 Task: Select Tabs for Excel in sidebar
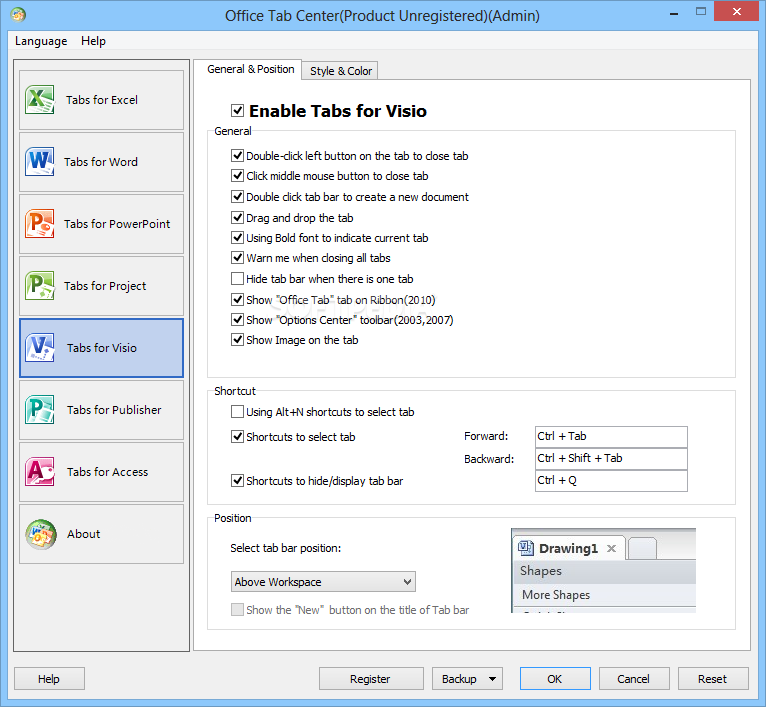[x=102, y=100]
